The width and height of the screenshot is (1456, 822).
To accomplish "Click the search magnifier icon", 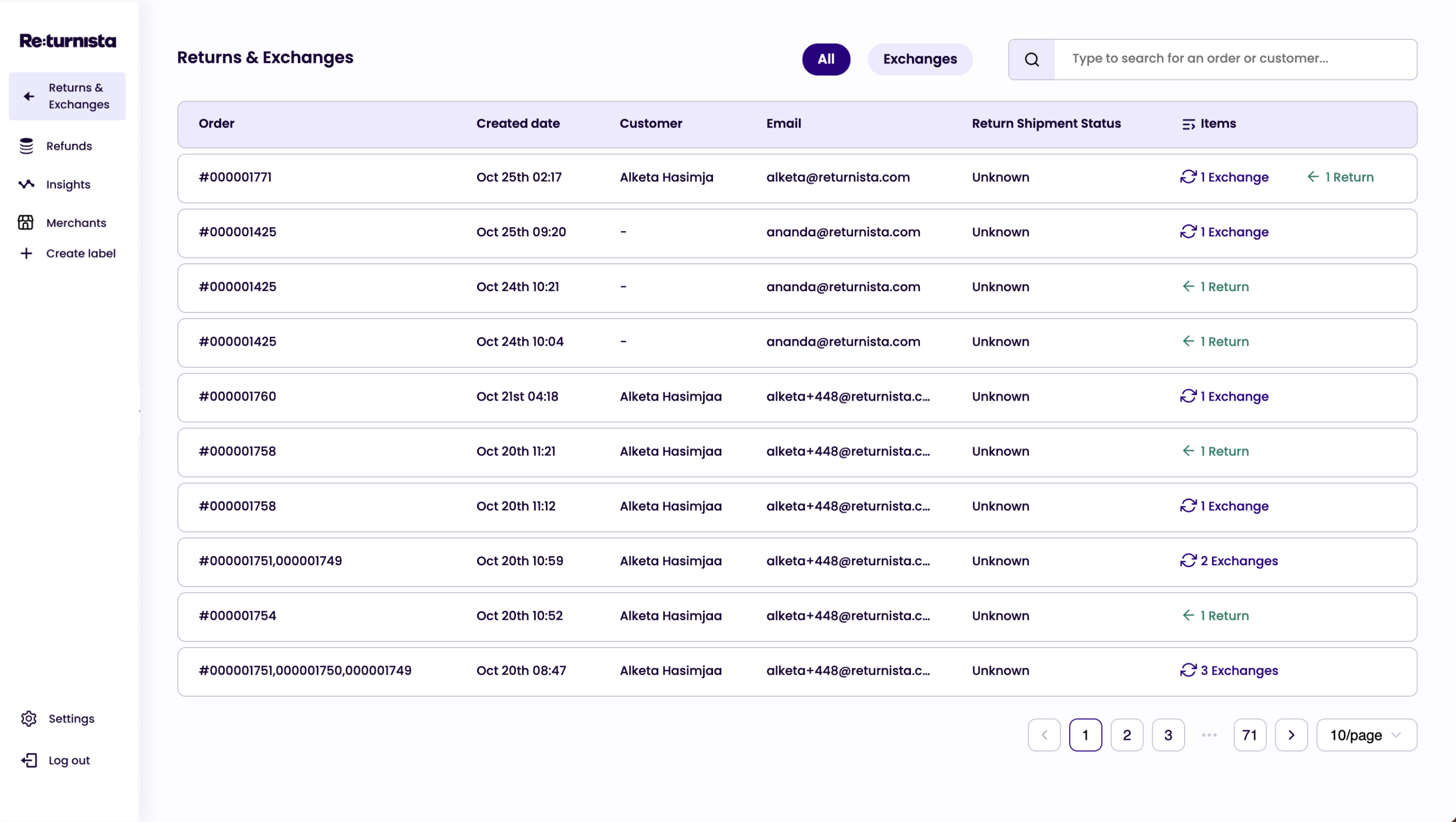I will [1031, 59].
